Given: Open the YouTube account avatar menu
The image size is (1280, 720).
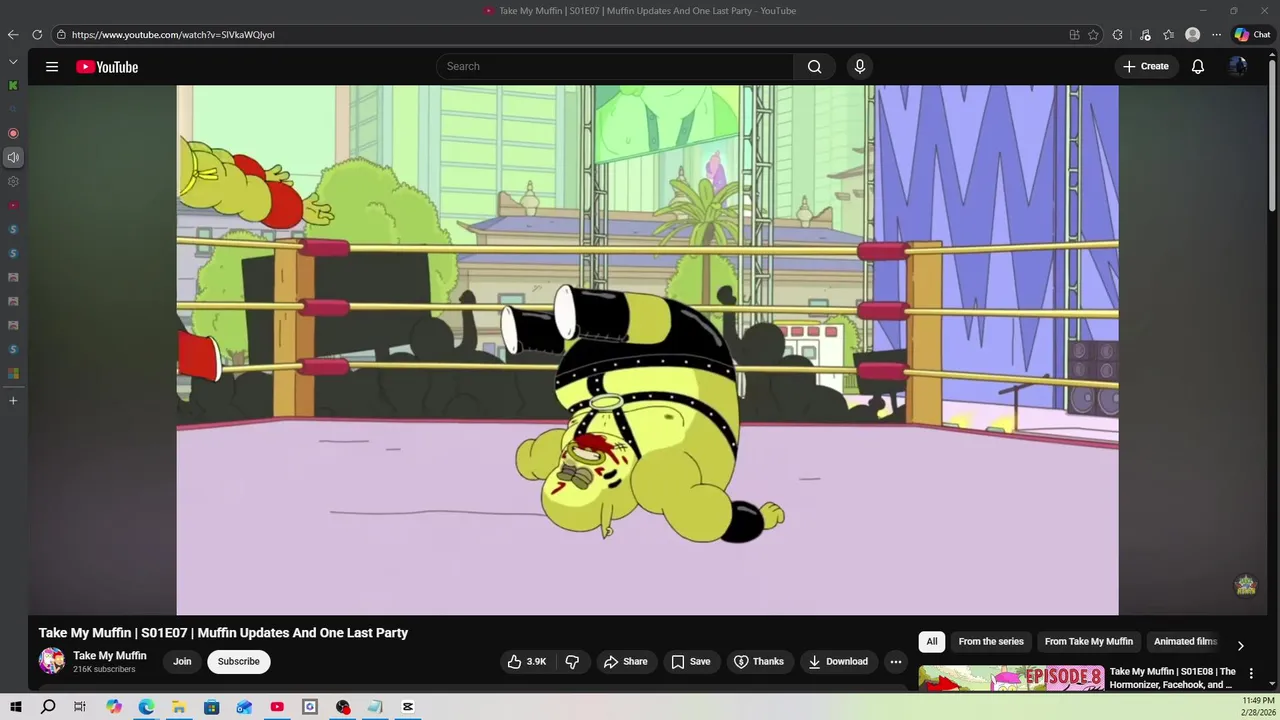Looking at the screenshot, I should (x=1238, y=67).
